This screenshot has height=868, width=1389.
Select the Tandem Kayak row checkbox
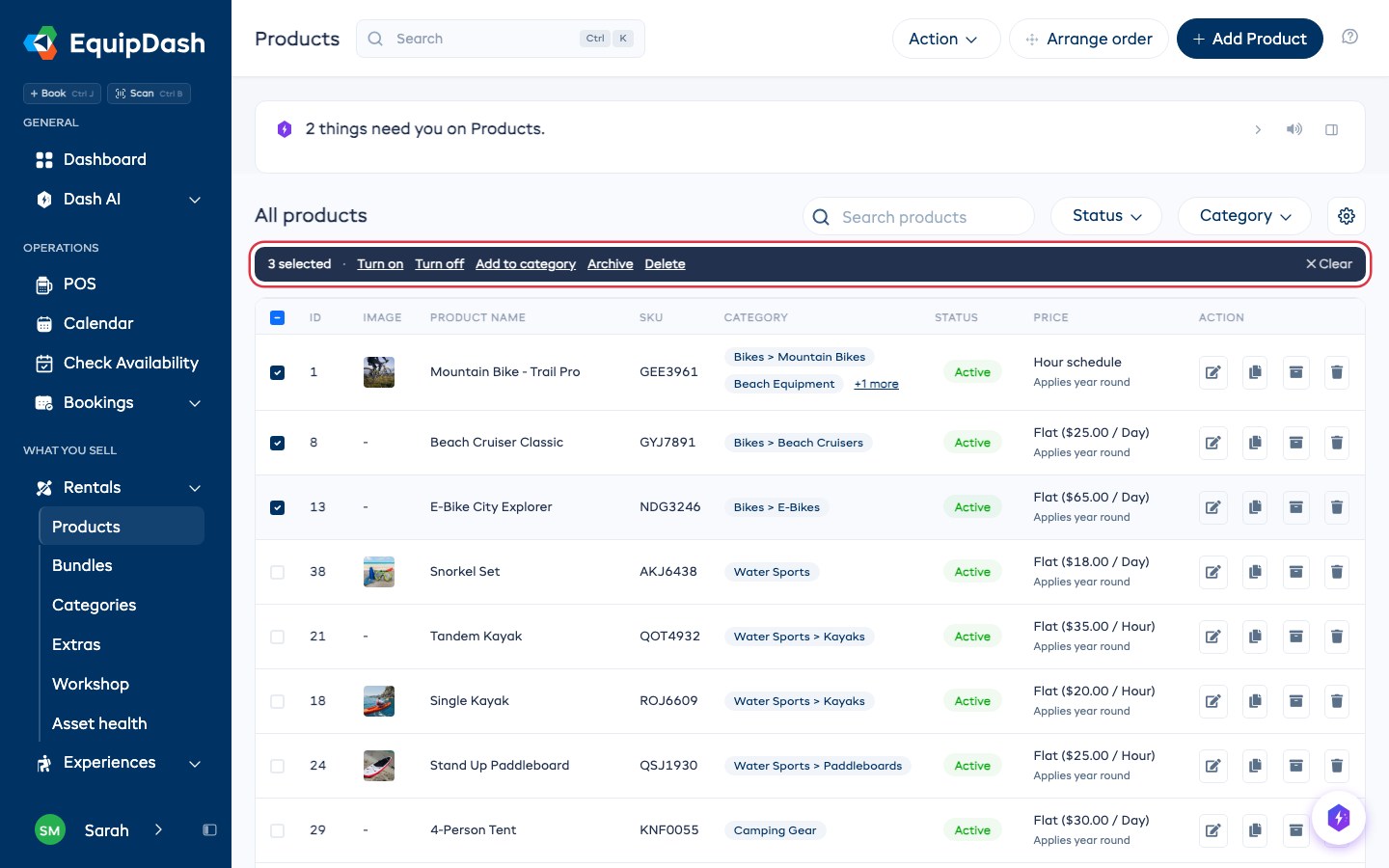click(278, 637)
